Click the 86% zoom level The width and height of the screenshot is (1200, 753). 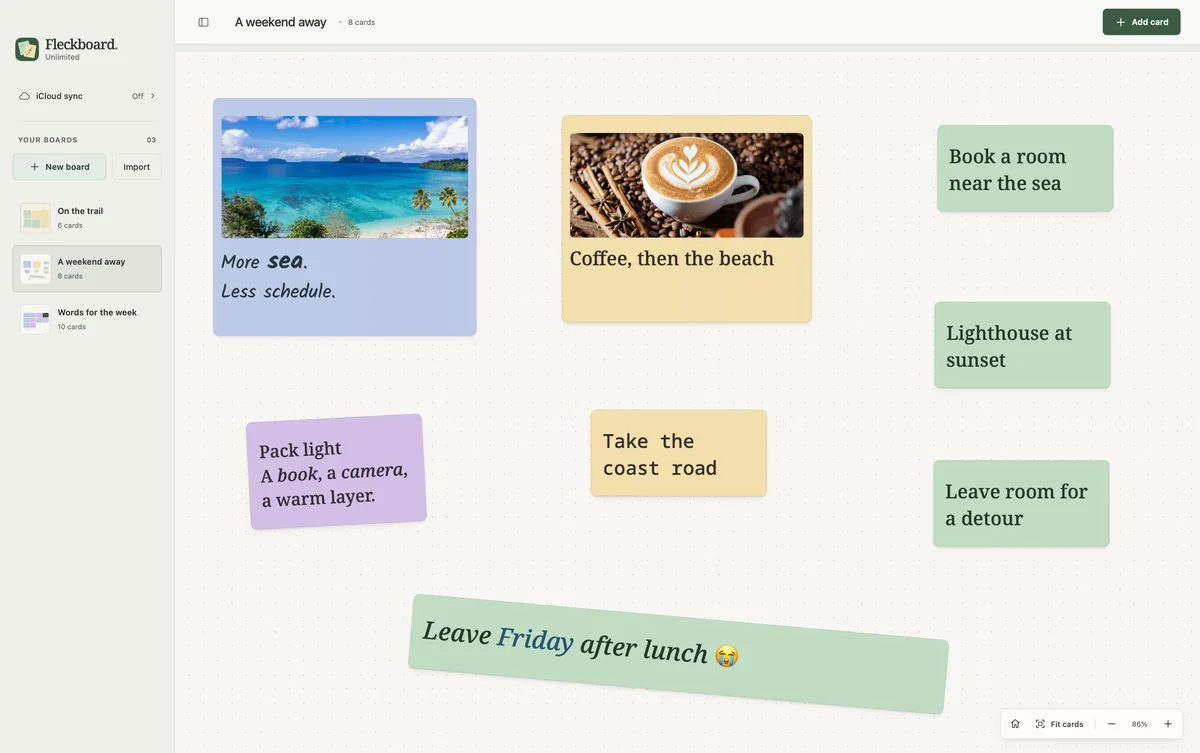[x=1139, y=724]
